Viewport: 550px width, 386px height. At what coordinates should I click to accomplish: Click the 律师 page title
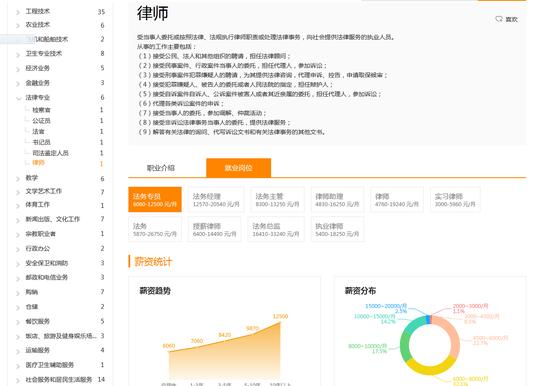pos(153,13)
